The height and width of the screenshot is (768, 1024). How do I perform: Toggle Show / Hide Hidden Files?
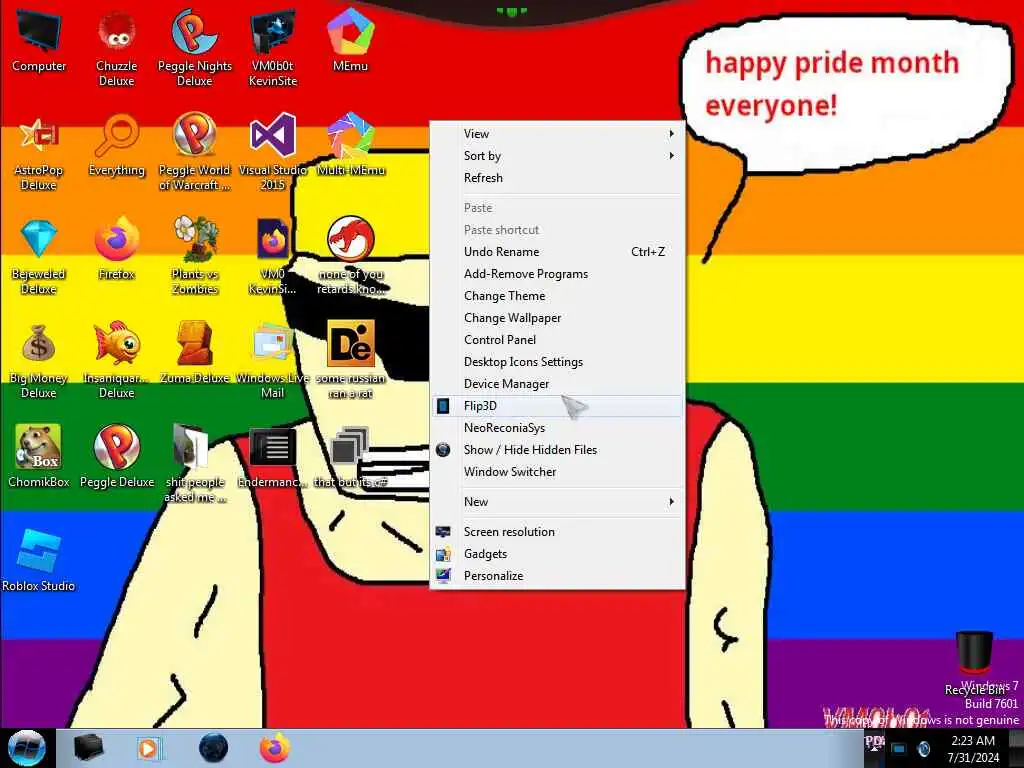point(557,450)
